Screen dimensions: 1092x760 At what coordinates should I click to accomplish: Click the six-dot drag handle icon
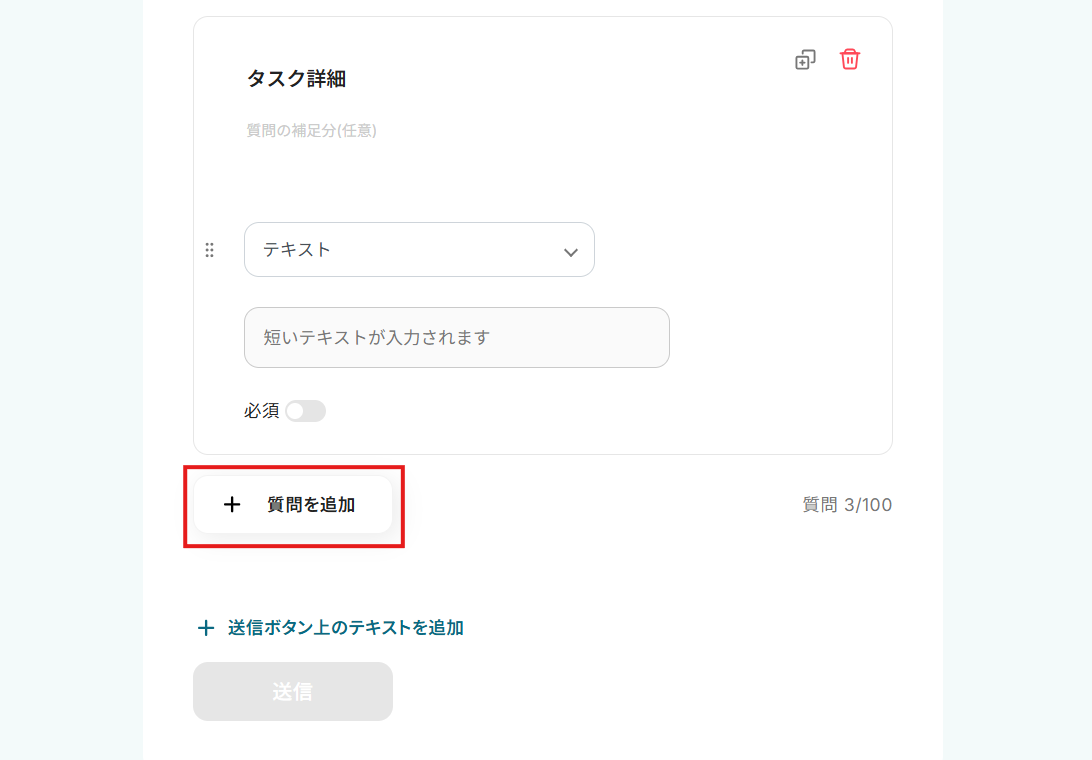tap(210, 250)
